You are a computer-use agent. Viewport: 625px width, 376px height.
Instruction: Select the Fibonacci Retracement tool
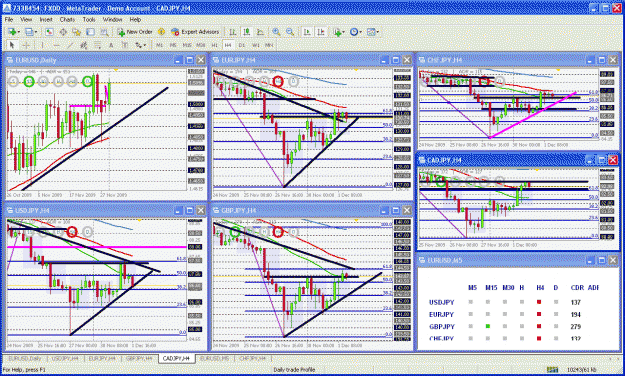point(97,45)
